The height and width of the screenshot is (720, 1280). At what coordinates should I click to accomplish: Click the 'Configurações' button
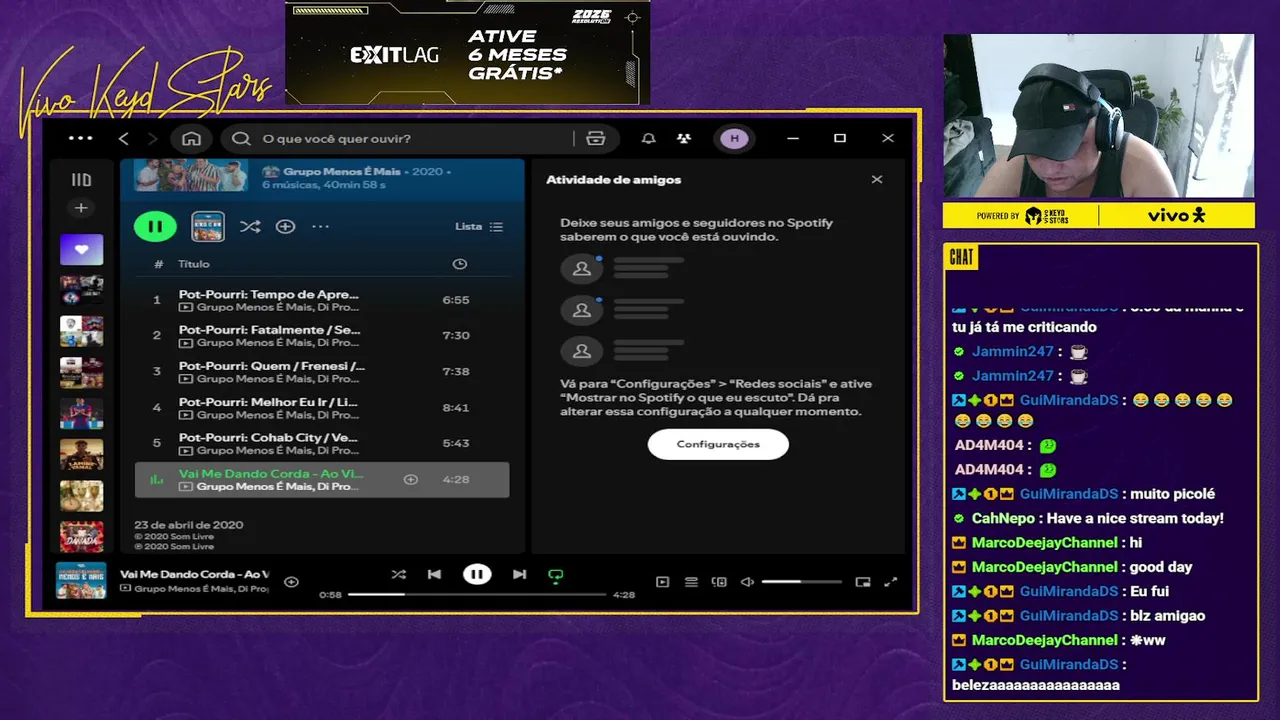click(x=718, y=444)
